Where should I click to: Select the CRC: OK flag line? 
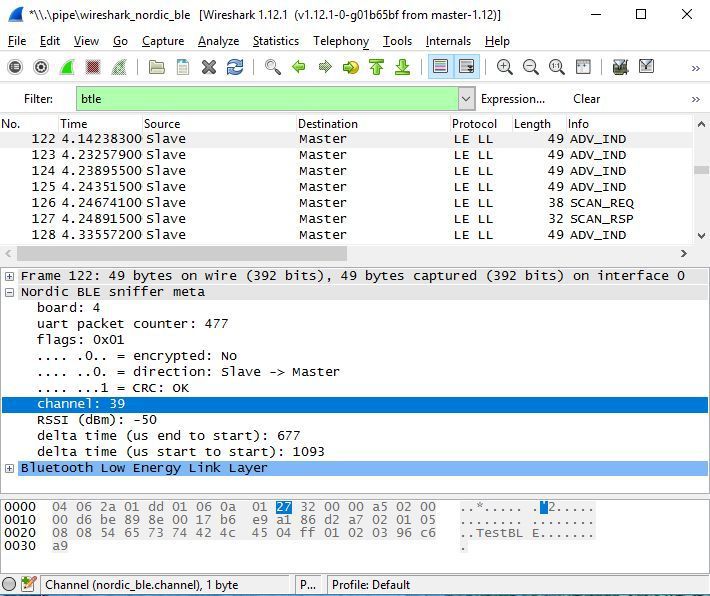tap(113, 388)
